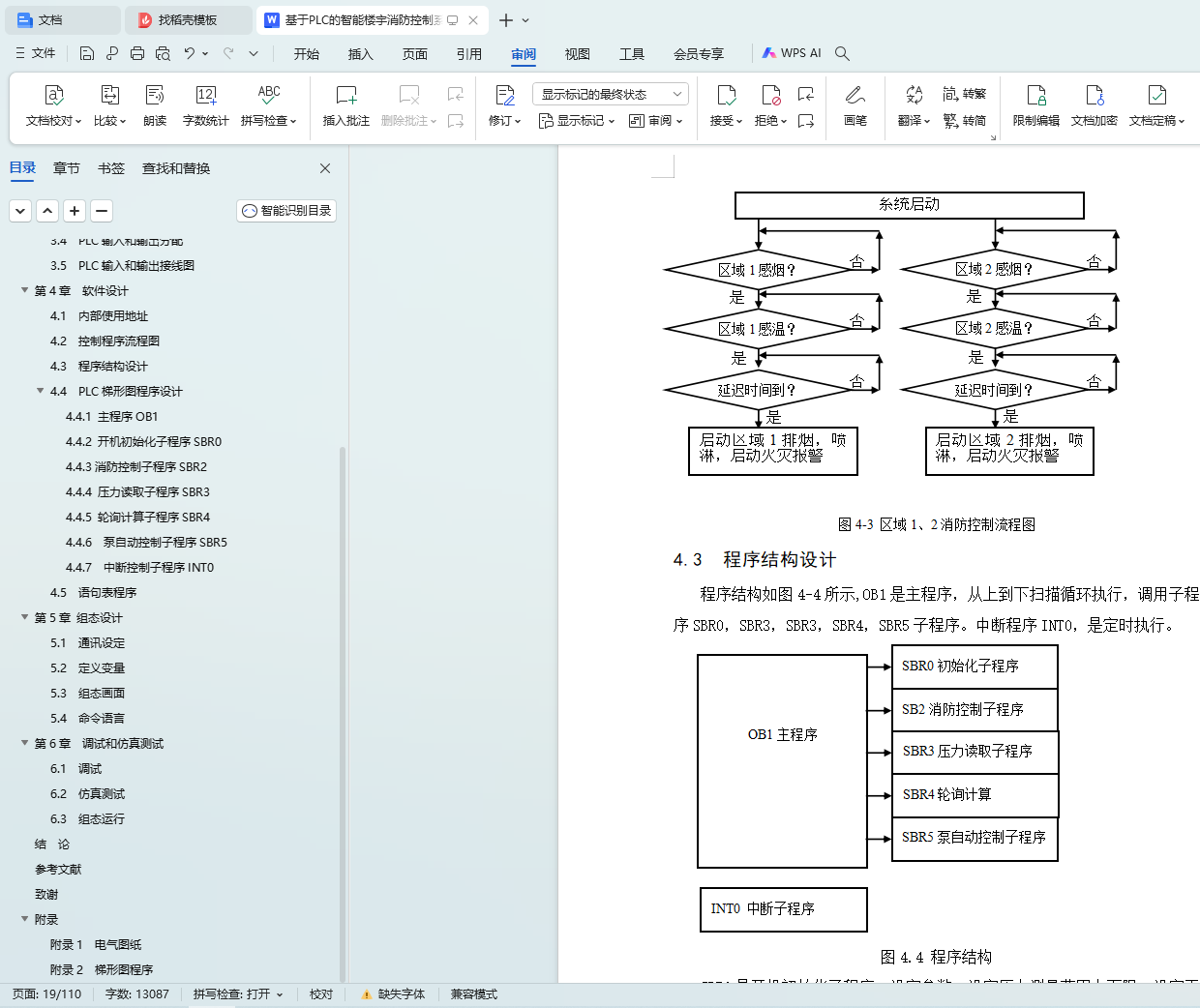Close the navigation pane

point(325,168)
